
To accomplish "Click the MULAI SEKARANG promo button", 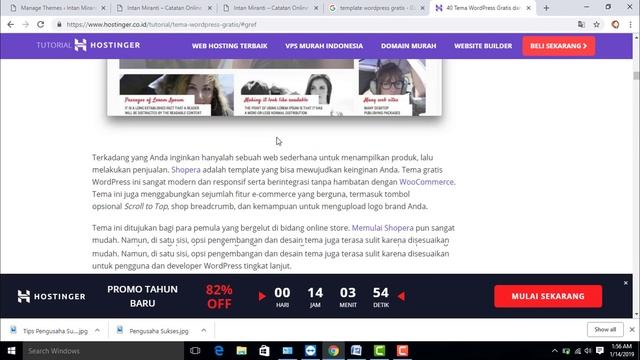I will [548, 296].
